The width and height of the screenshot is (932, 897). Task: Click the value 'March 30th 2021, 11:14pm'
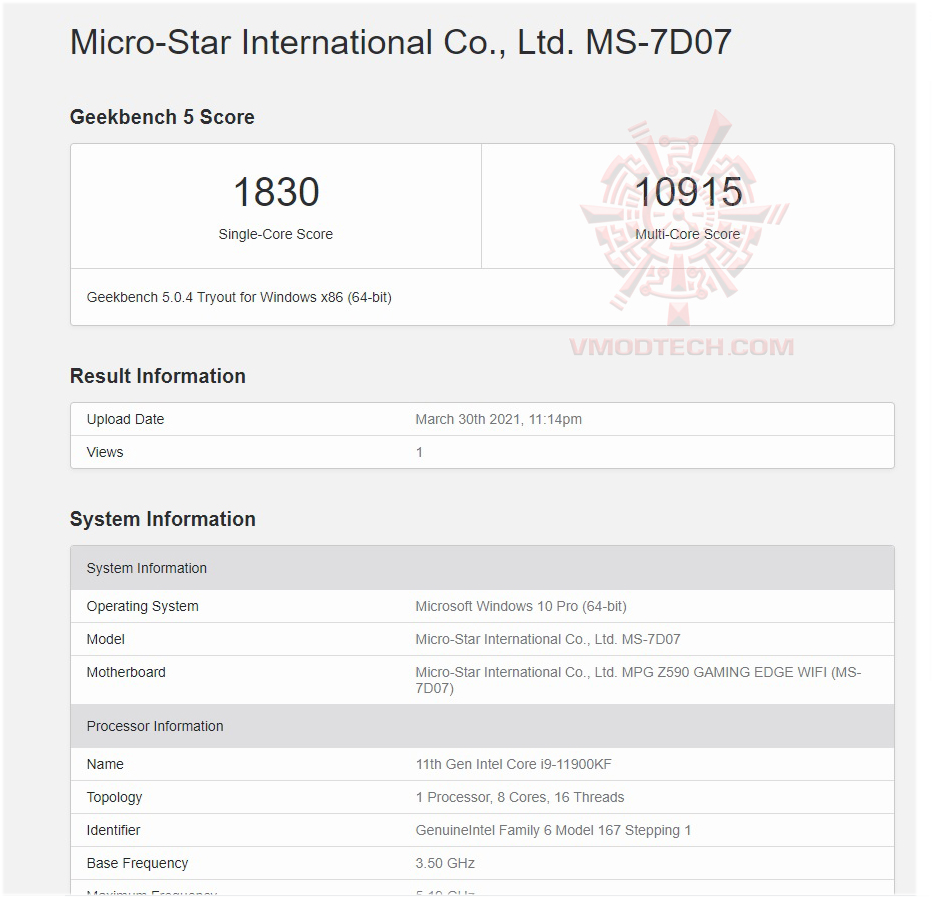point(498,419)
